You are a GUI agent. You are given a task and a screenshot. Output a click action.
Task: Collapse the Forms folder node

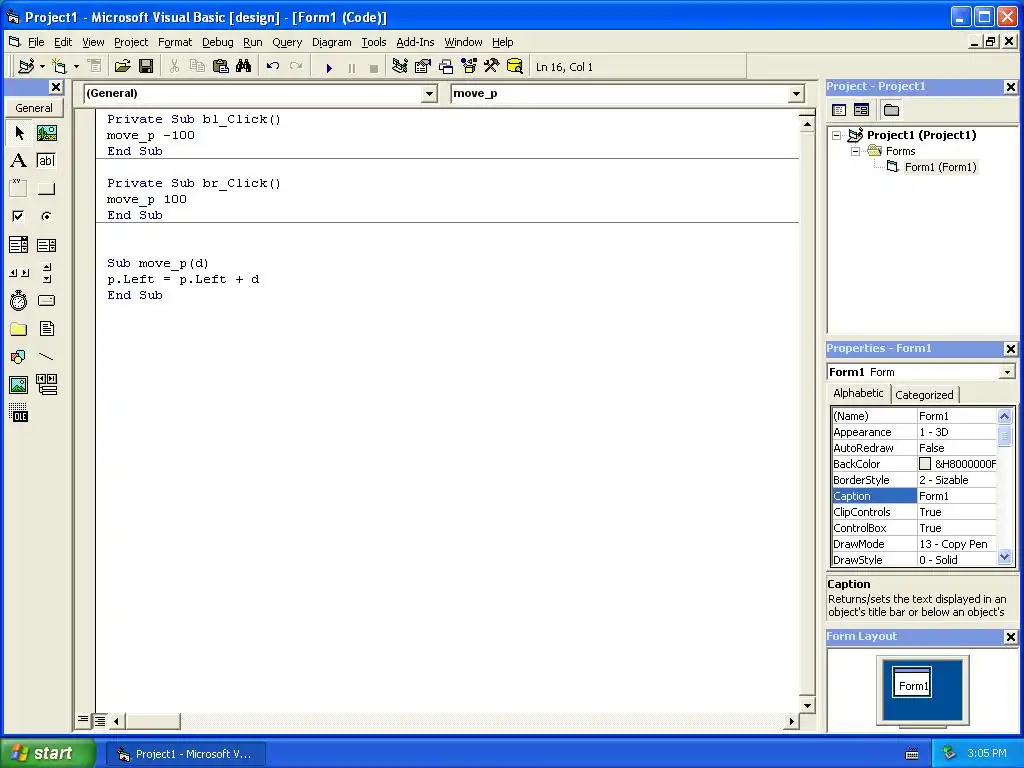point(855,152)
